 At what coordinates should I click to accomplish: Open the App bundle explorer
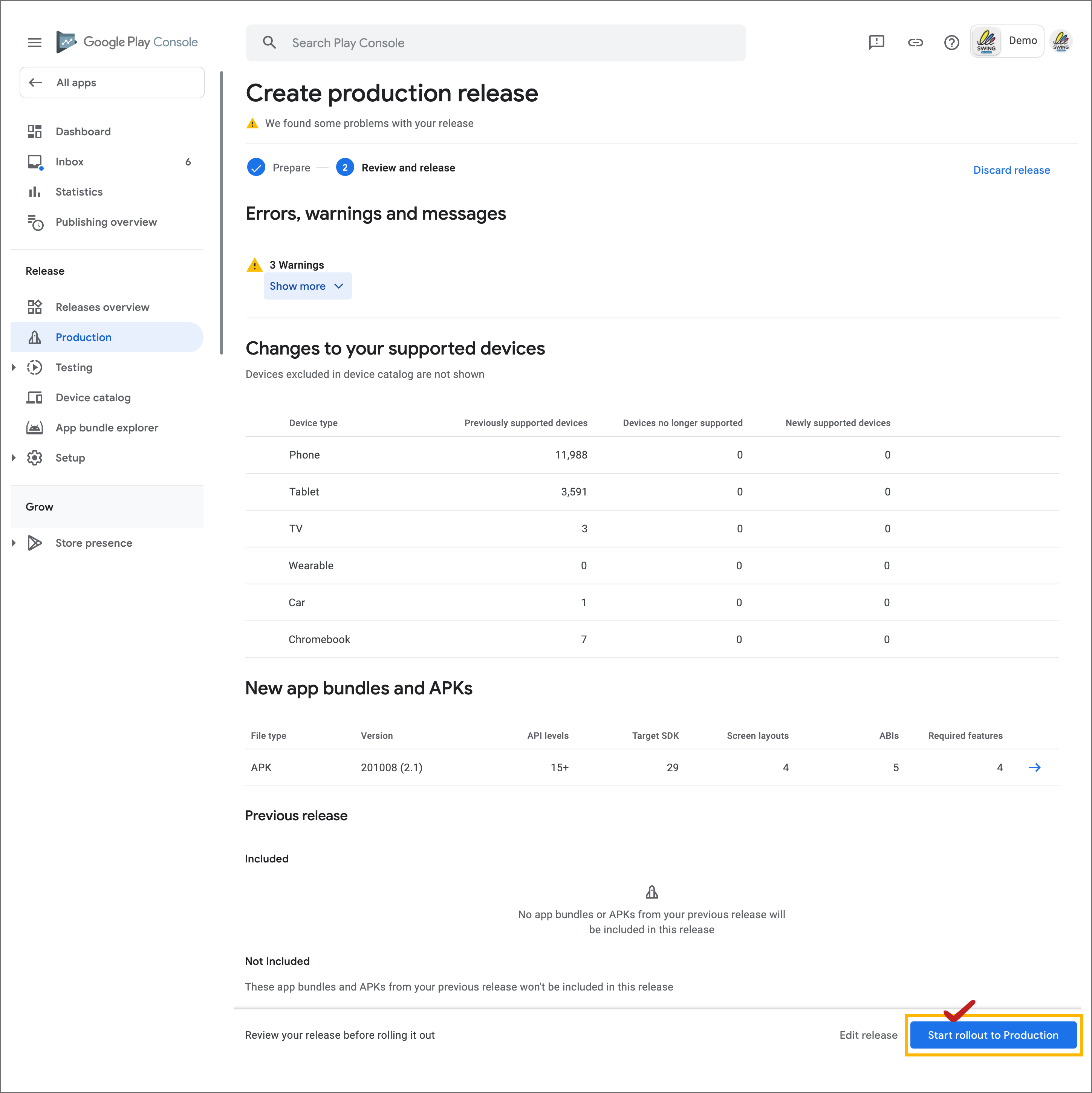[107, 428]
